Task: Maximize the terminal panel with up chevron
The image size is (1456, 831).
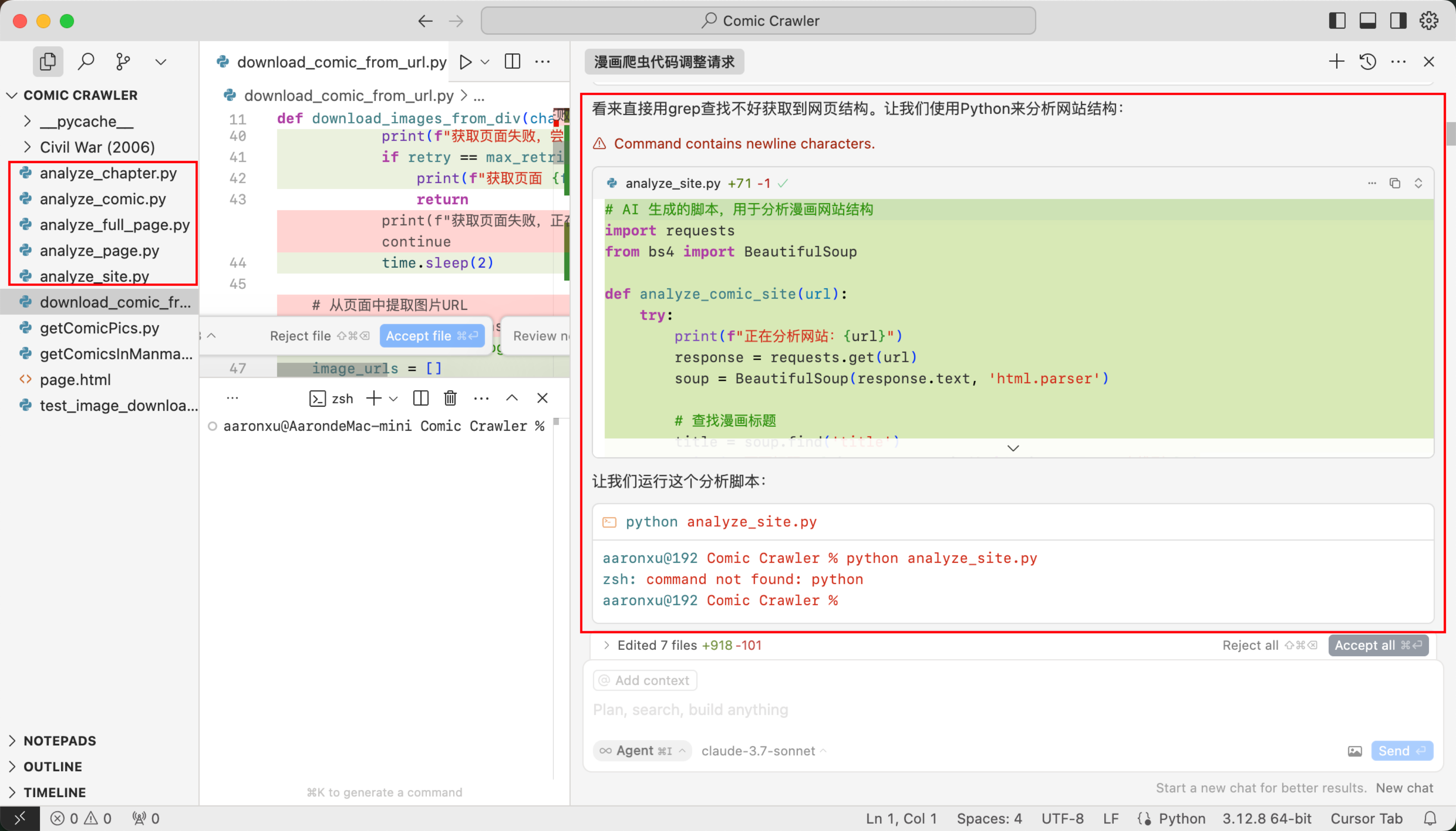Action: pos(512,398)
